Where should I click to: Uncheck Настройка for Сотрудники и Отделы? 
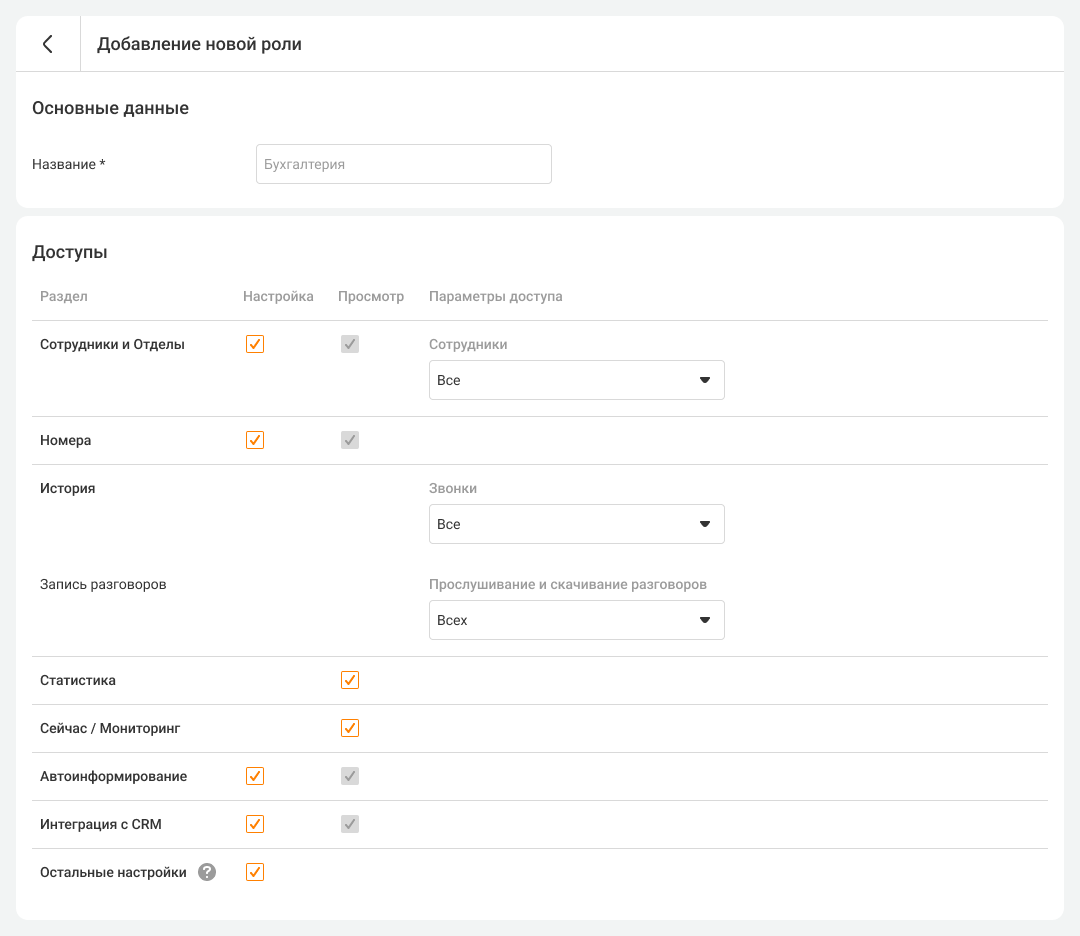[255, 344]
